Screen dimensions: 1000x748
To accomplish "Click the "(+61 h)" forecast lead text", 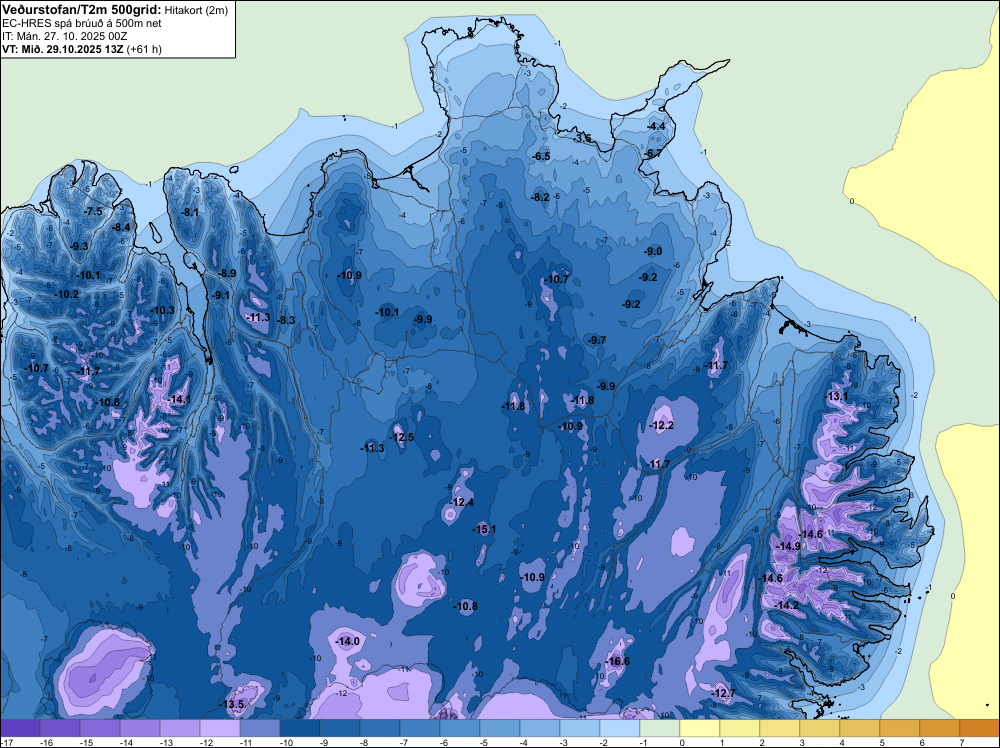I will coord(144,49).
